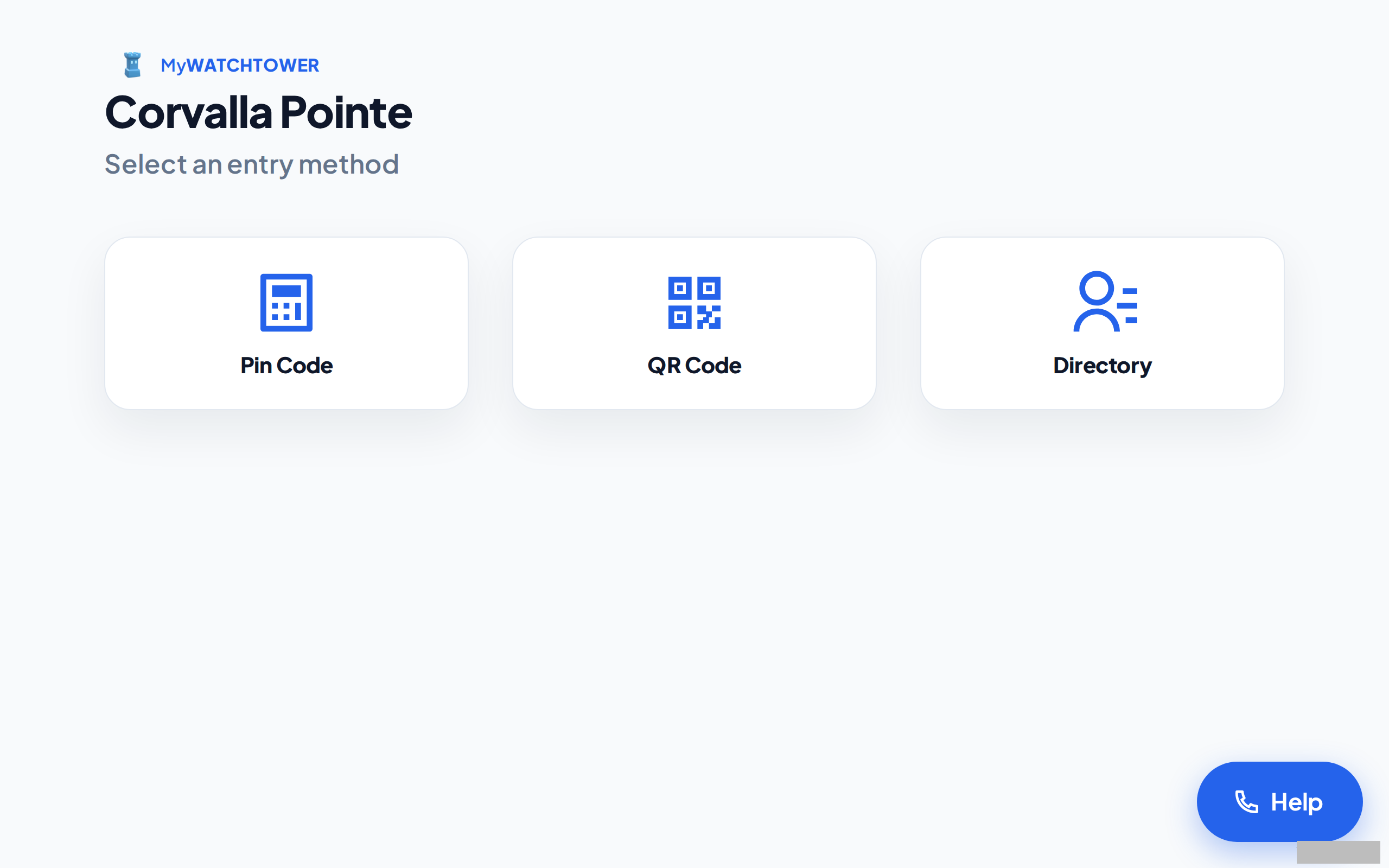
Task: Click the blue castle tower logo
Action: 132,65
